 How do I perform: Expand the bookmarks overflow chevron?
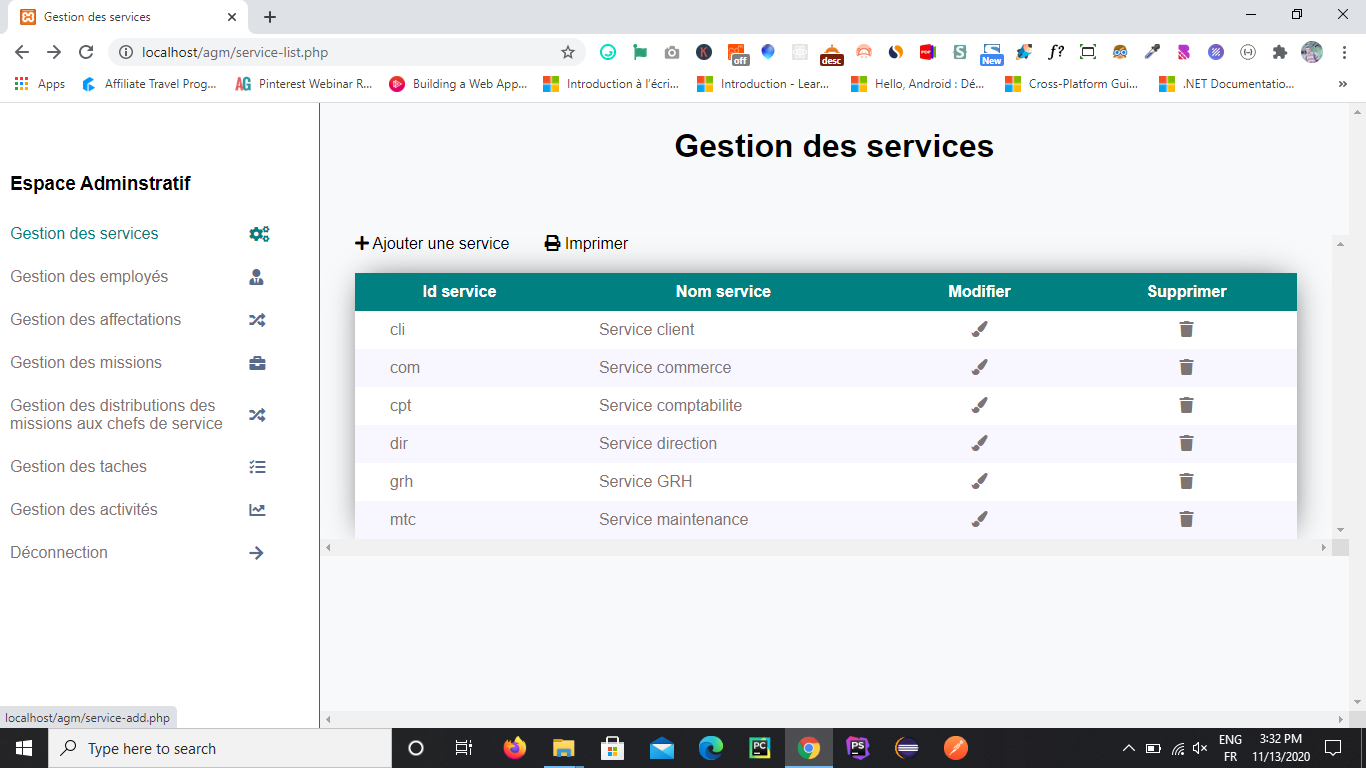pos(1342,84)
